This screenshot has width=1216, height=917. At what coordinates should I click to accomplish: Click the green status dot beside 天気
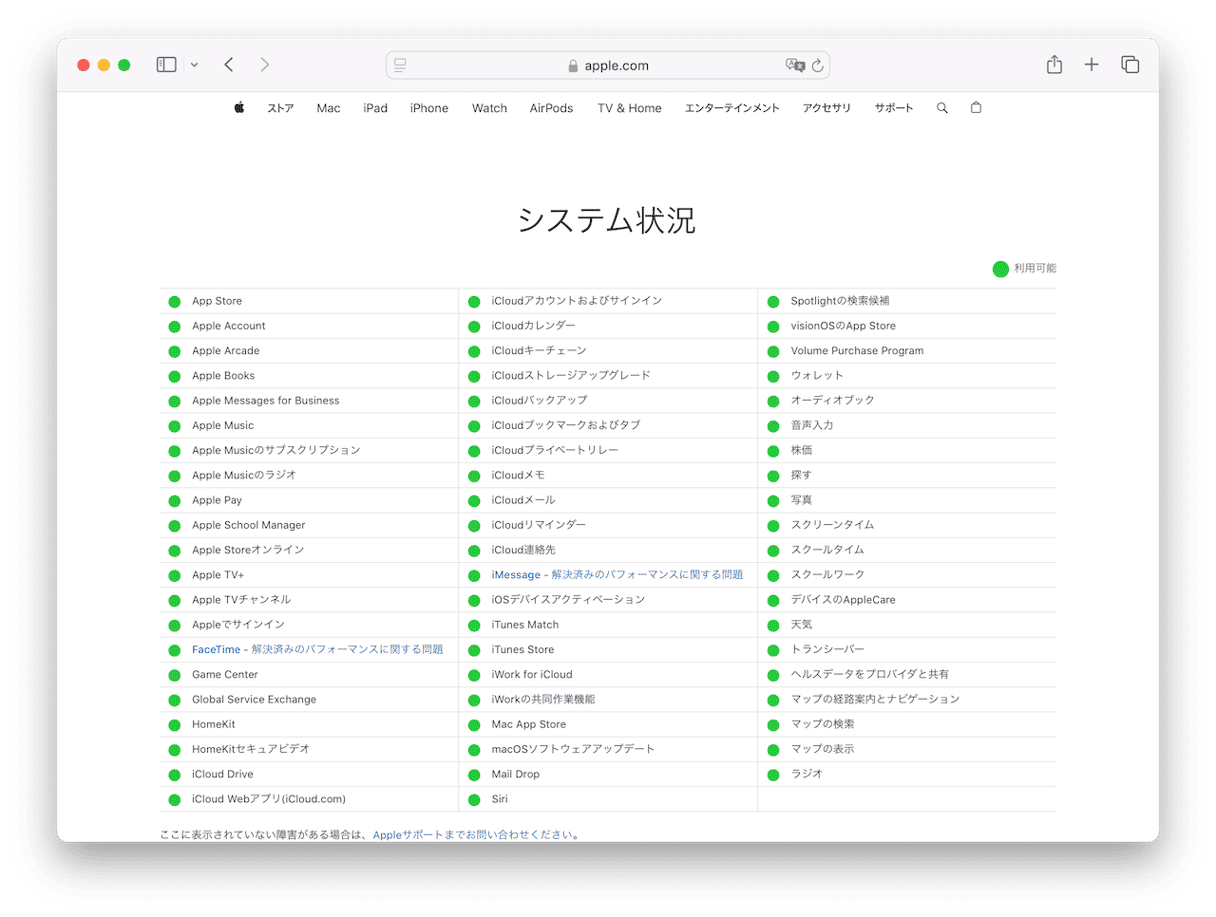(x=773, y=625)
